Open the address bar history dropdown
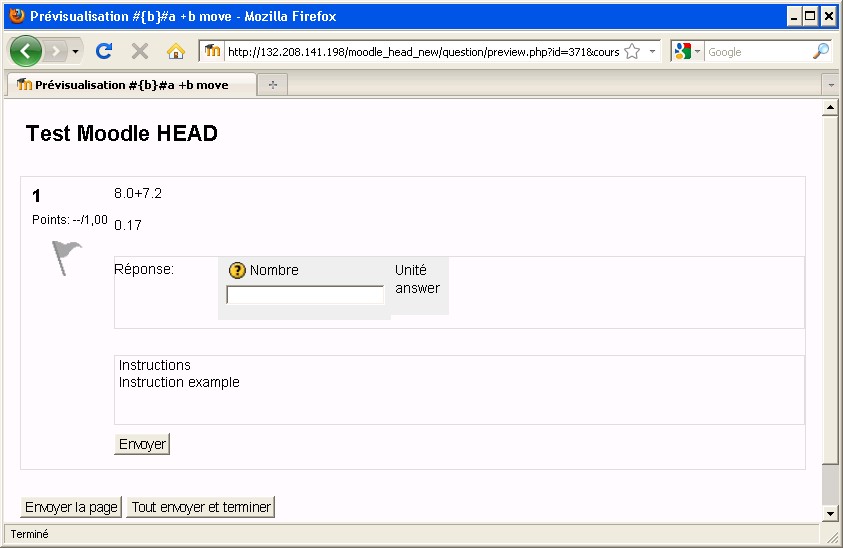The image size is (843, 548). [x=652, y=52]
